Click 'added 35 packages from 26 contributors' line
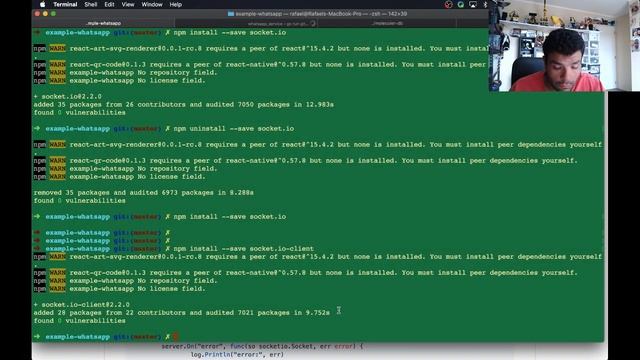The width and height of the screenshot is (640, 360). pos(183,104)
